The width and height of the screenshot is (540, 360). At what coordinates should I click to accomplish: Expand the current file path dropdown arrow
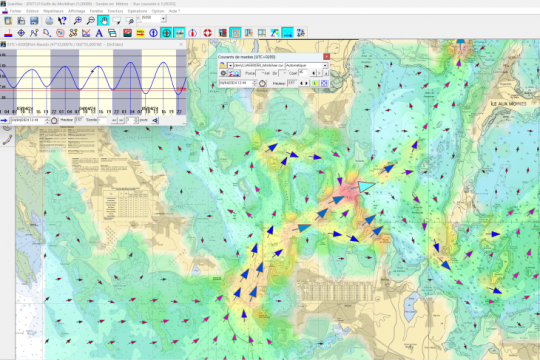tap(230, 65)
